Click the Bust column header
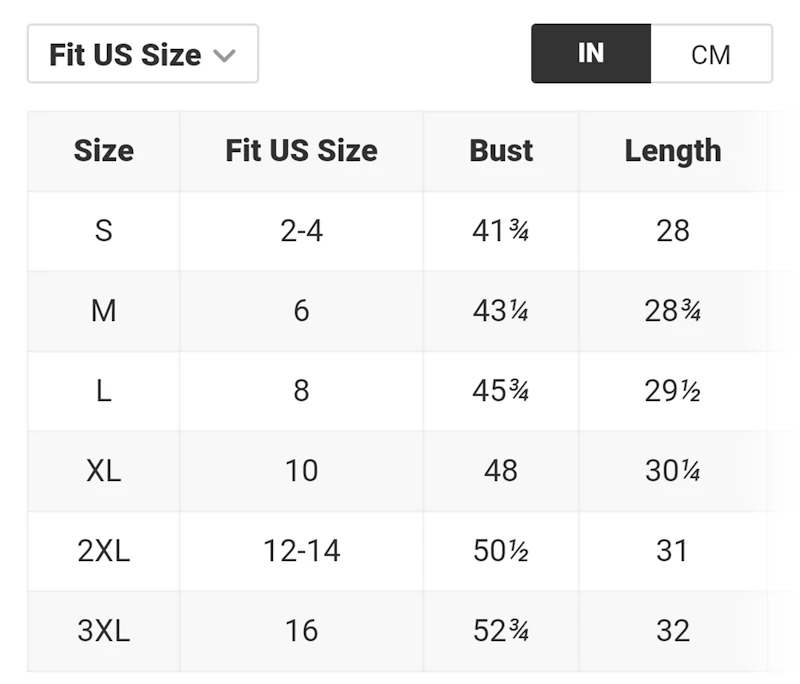The image size is (800, 684). (501, 151)
